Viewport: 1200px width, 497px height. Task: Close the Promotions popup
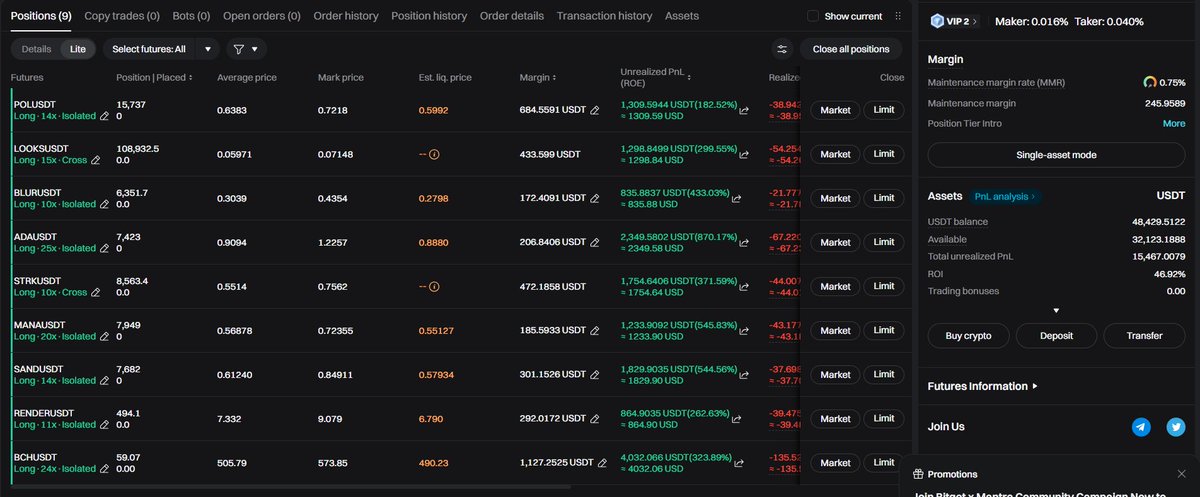[1181, 474]
